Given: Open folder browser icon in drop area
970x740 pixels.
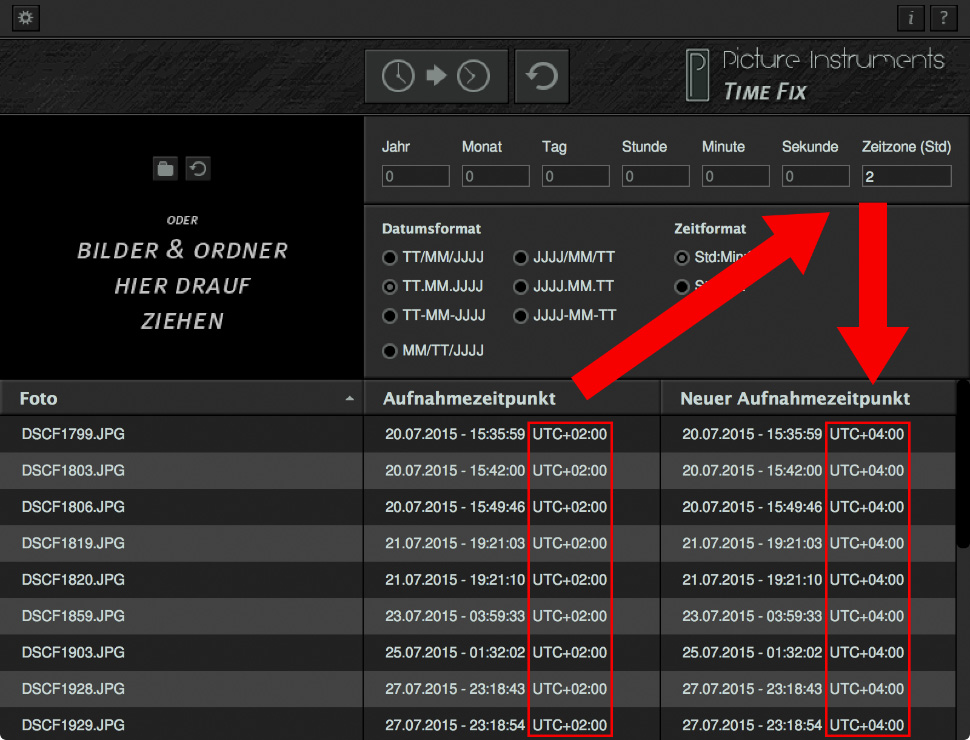Looking at the screenshot, I should (165, 168).
